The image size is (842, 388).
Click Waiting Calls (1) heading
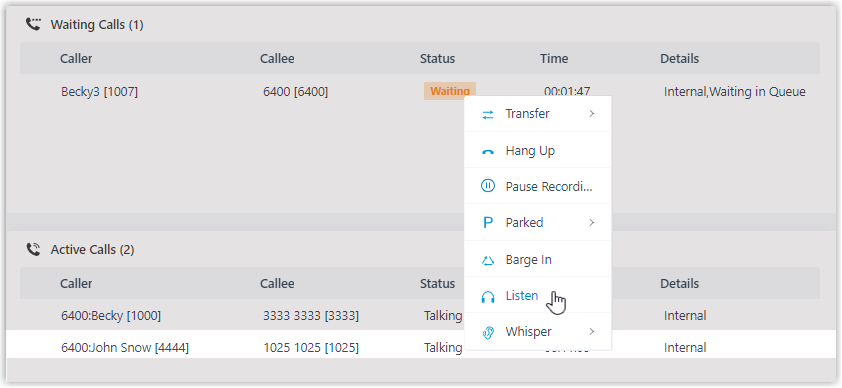(x=97, y=25)
